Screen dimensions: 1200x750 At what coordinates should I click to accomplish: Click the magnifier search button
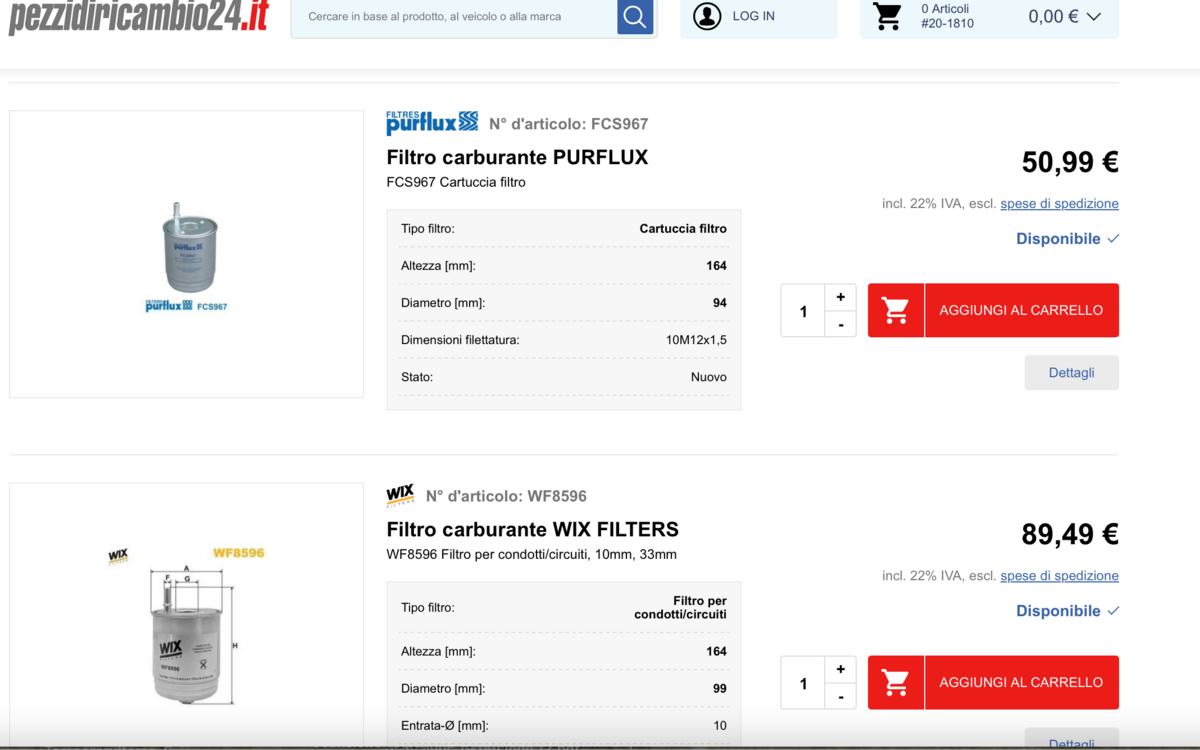(x=635, y=17)
